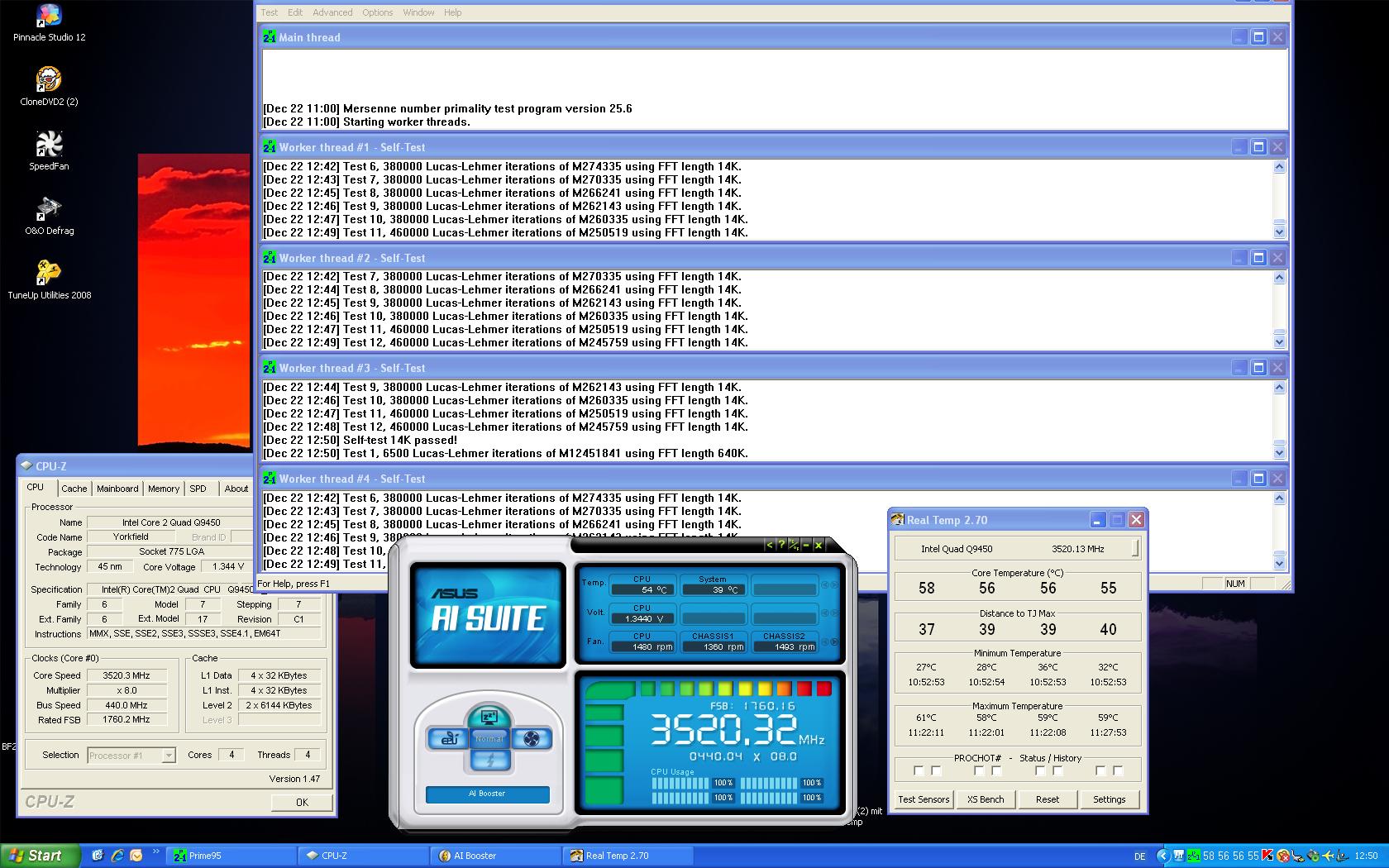Open the Cache tab in CPU-Z
Screen dimensions: 1389x868
(74, 489)
